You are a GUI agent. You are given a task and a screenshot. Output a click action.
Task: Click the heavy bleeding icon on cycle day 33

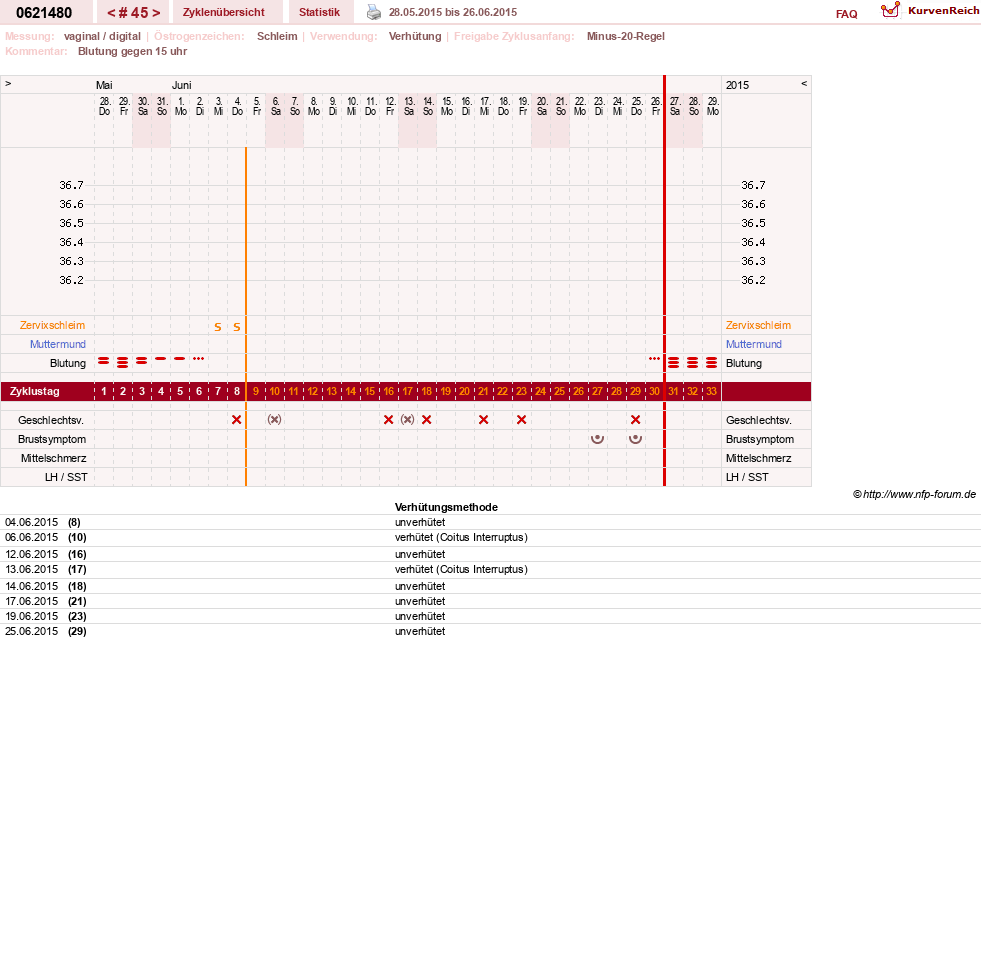pyautogui.click(x=711, y=362)
